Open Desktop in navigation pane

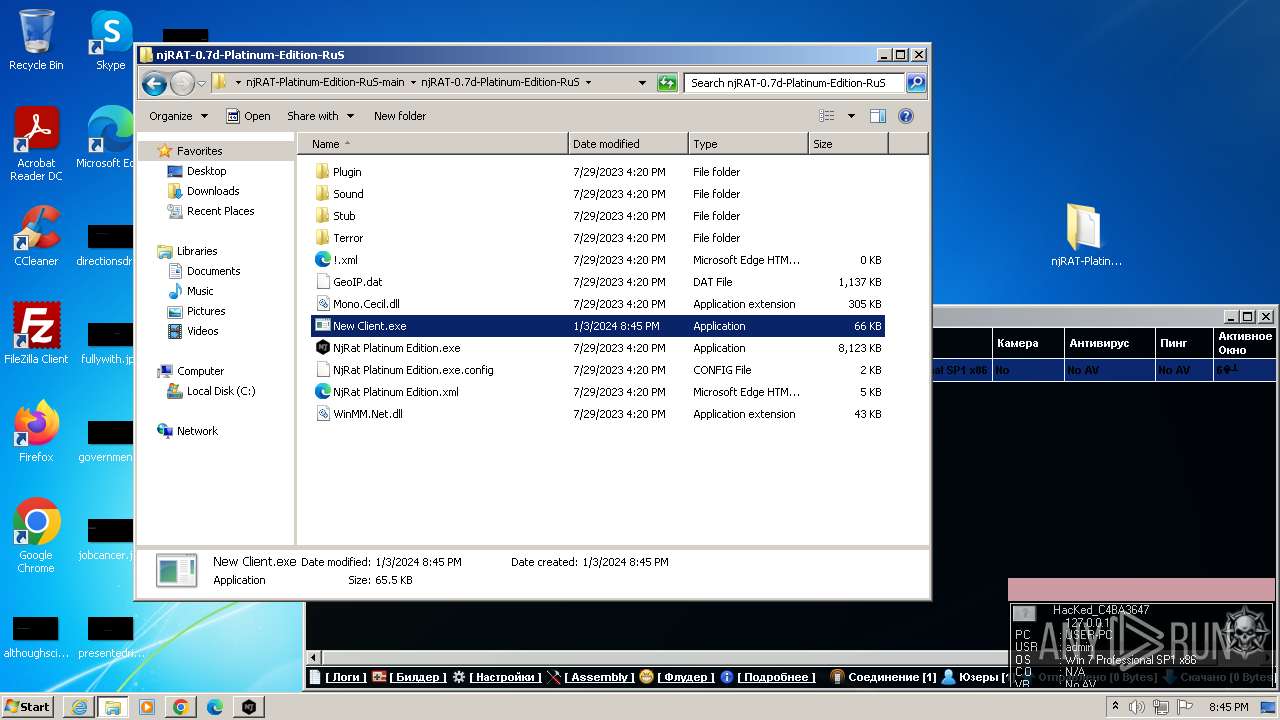206,171
